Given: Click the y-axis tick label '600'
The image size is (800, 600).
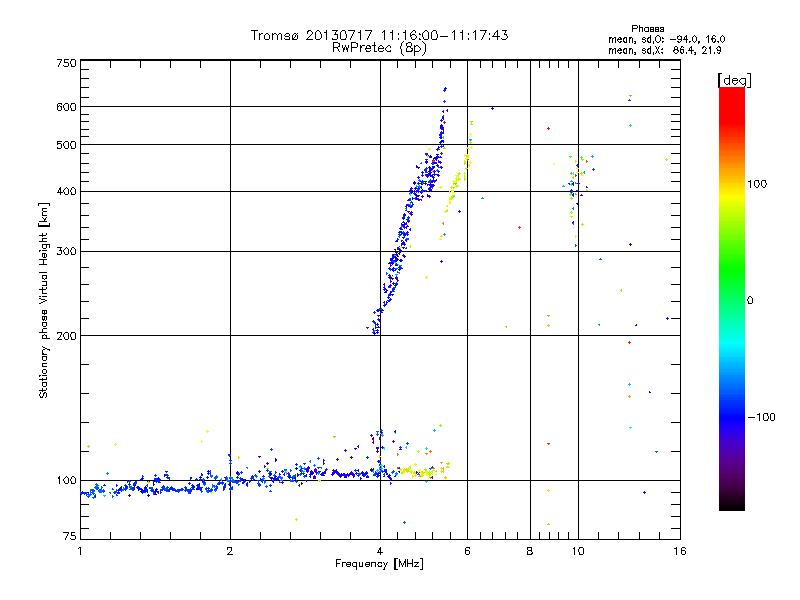Looking at the screenshot, I should point(66,107).
